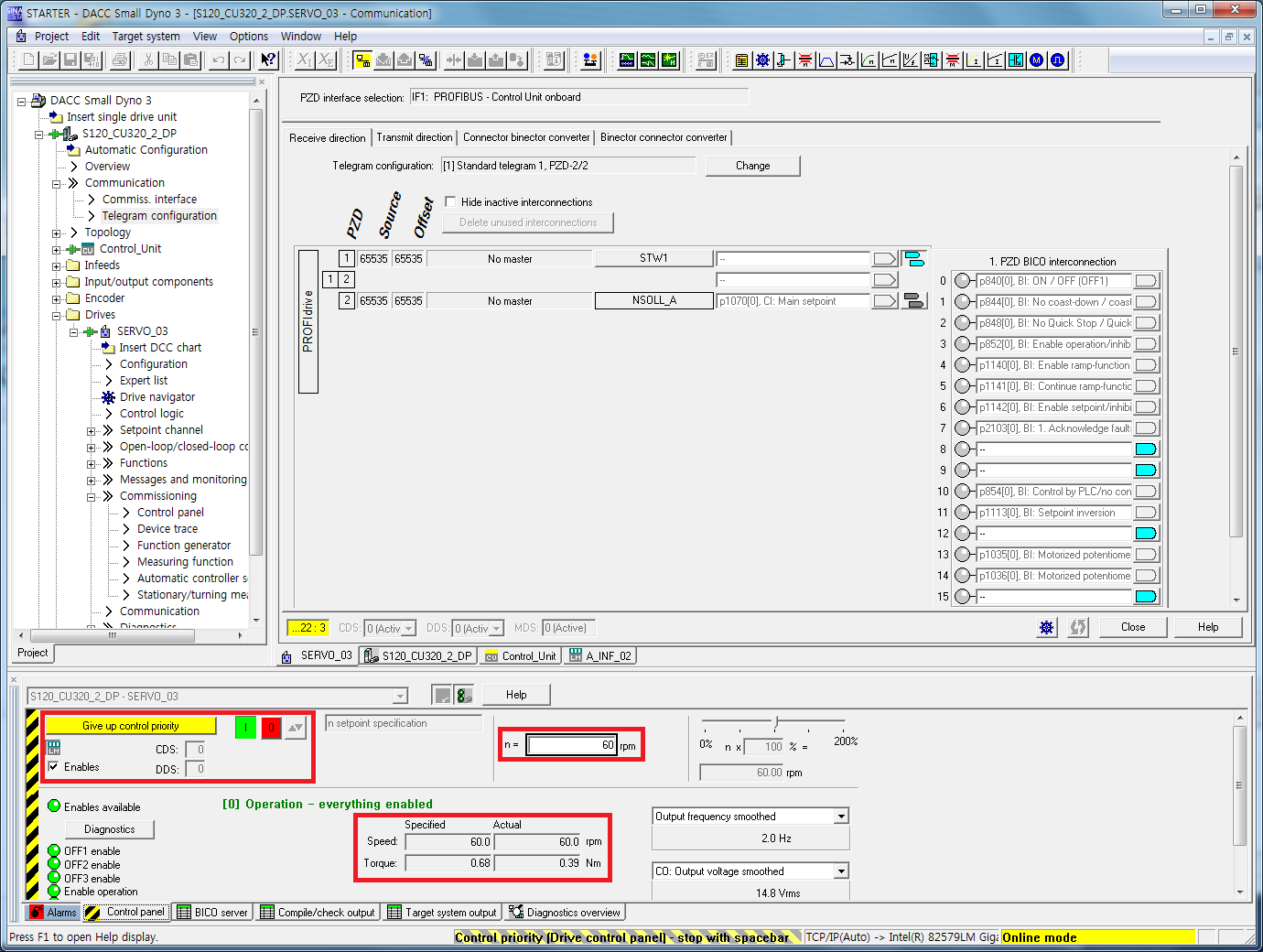Expand the Setpoint channel node
Image resolution: width=1263 pixels, height=952 pixels.
tap(92, 431)
